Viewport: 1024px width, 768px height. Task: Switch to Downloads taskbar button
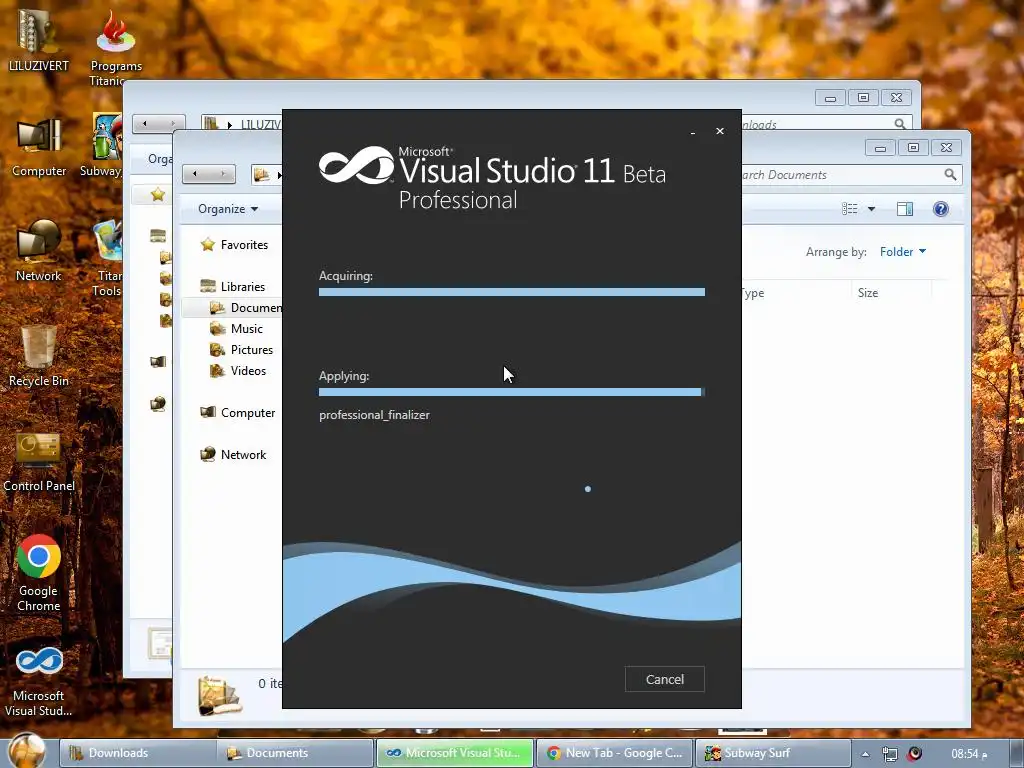138,753
